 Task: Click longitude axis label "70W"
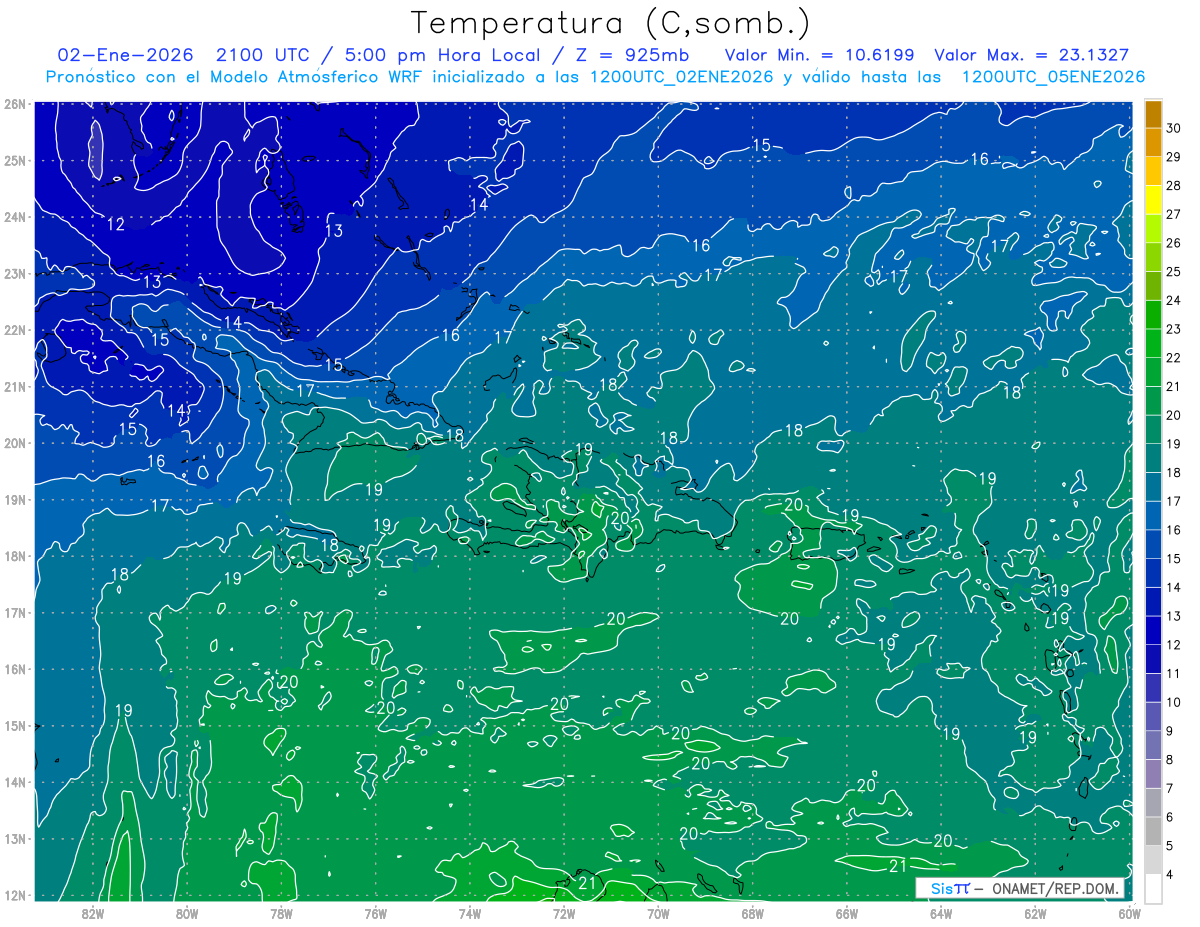(658, 913)
